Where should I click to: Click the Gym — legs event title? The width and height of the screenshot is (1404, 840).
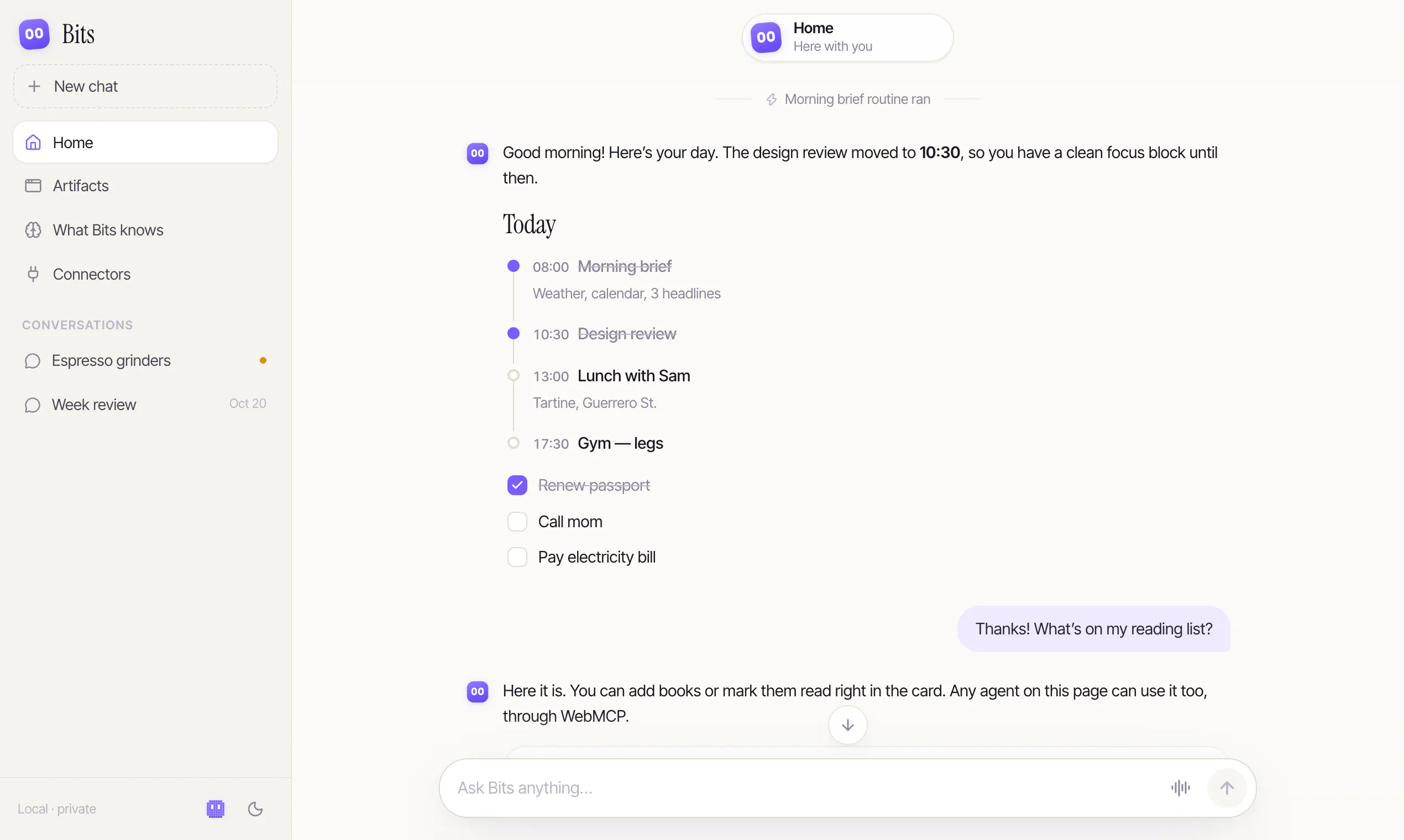(620, 443)
